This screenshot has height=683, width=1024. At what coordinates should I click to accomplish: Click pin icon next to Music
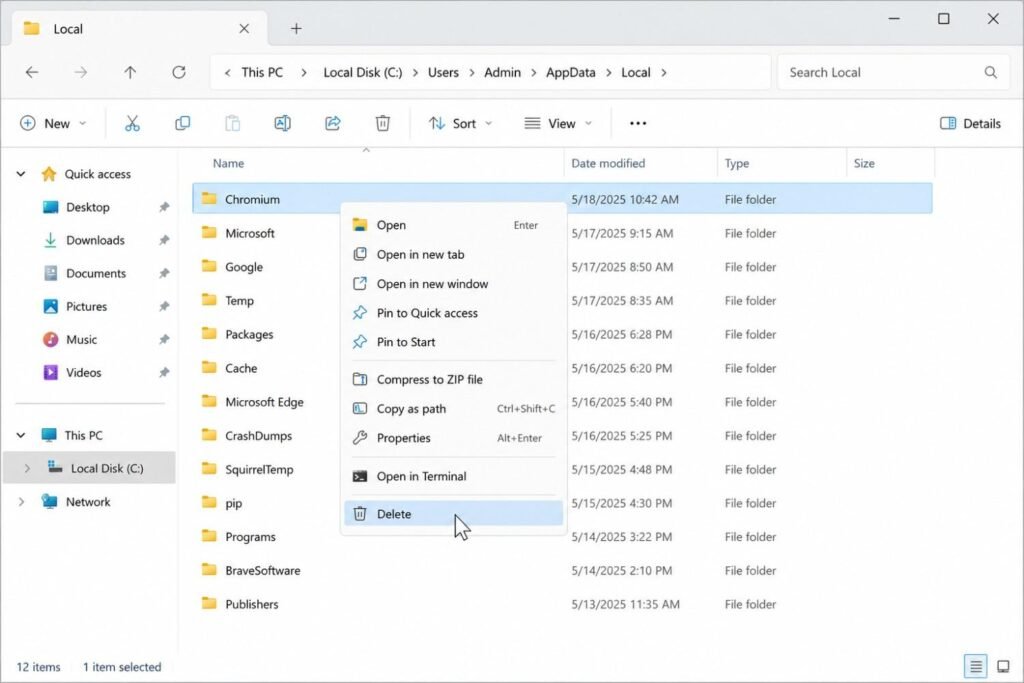[x=164, y=340]
